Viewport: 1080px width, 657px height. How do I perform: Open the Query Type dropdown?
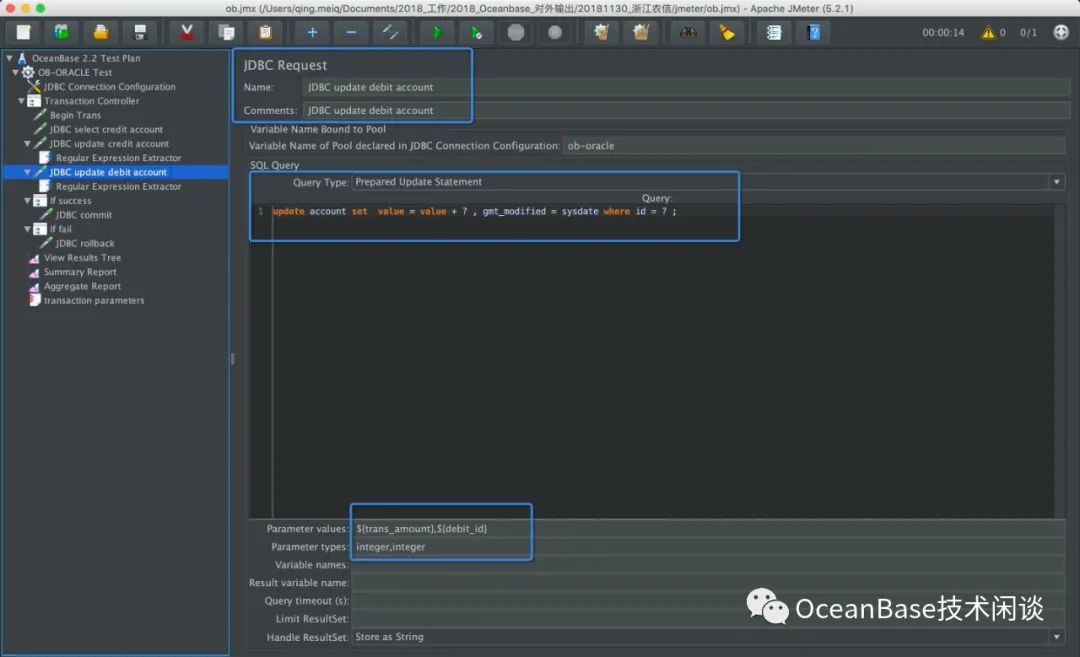(x=1057, y=182)
